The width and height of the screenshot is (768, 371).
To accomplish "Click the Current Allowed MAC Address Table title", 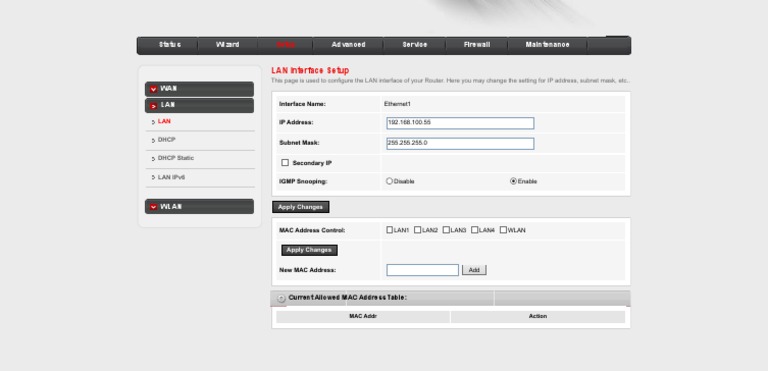I will pos(347,297).
